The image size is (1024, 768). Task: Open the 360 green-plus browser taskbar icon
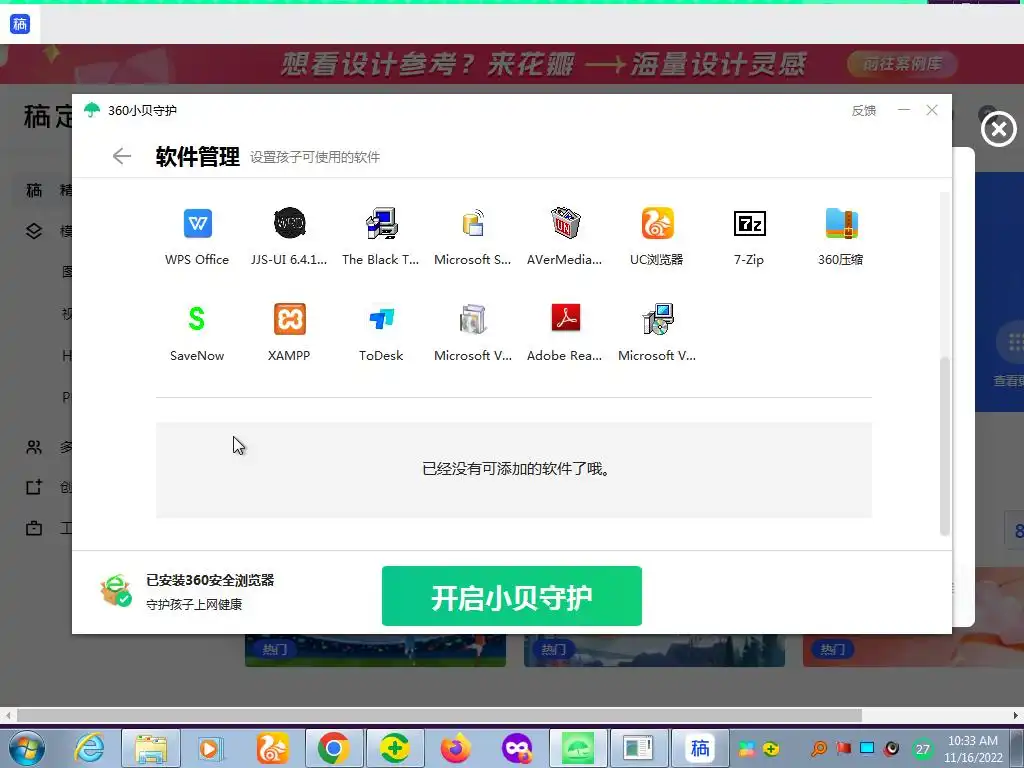tap(394, 748)
